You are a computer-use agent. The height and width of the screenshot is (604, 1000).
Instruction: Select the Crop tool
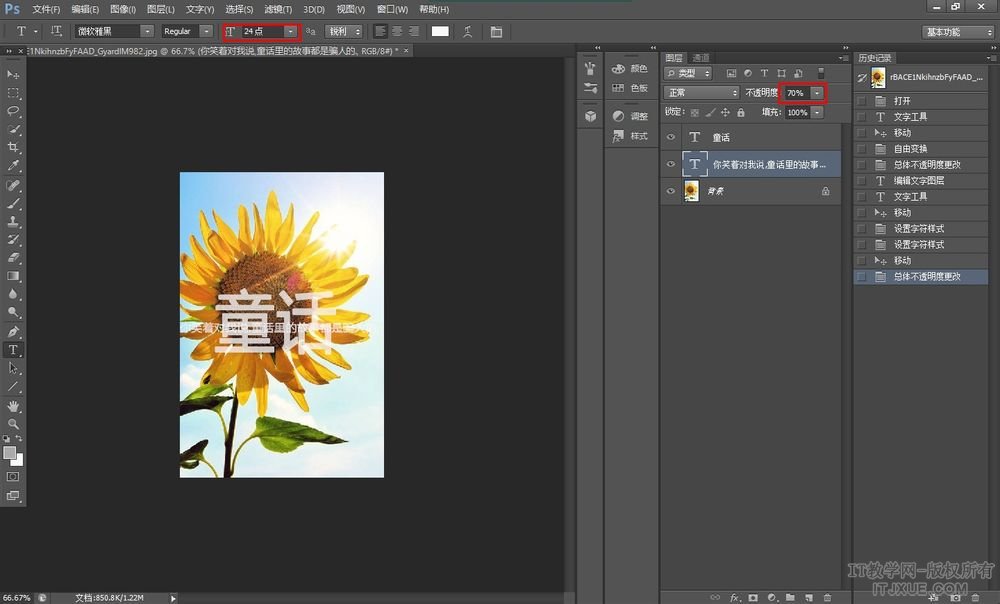click(13, 147)
